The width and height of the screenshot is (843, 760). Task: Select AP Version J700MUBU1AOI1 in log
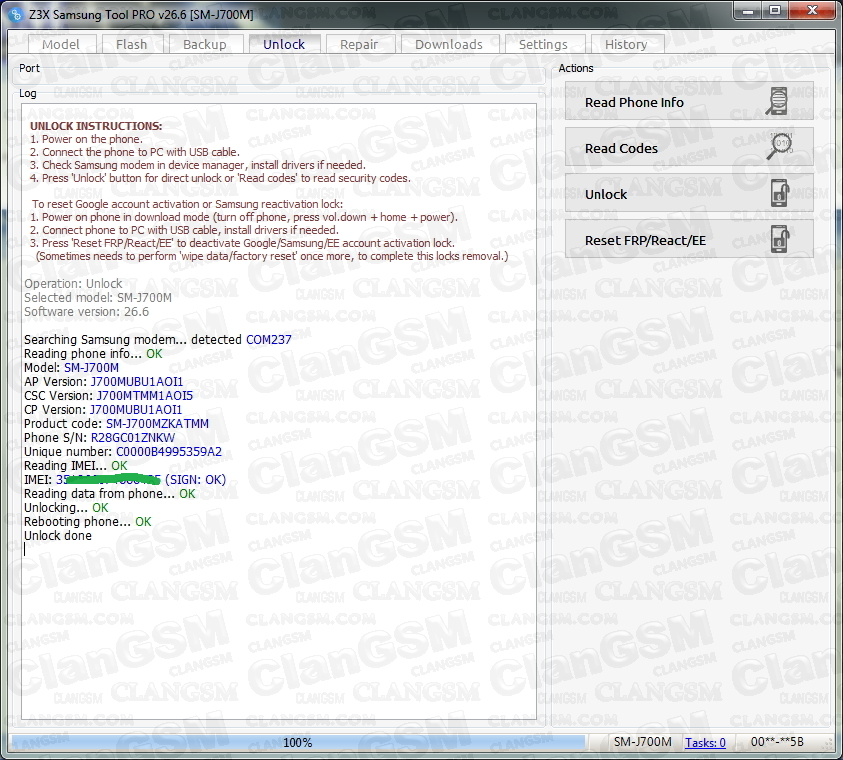click(x=137, y=382)
